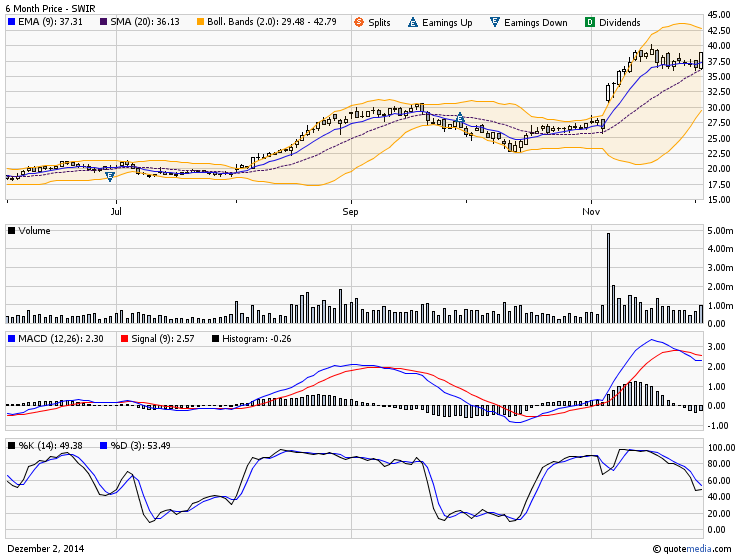
Task: Click the black Histogram legend swatch
Action: click(x=216, y=338)
